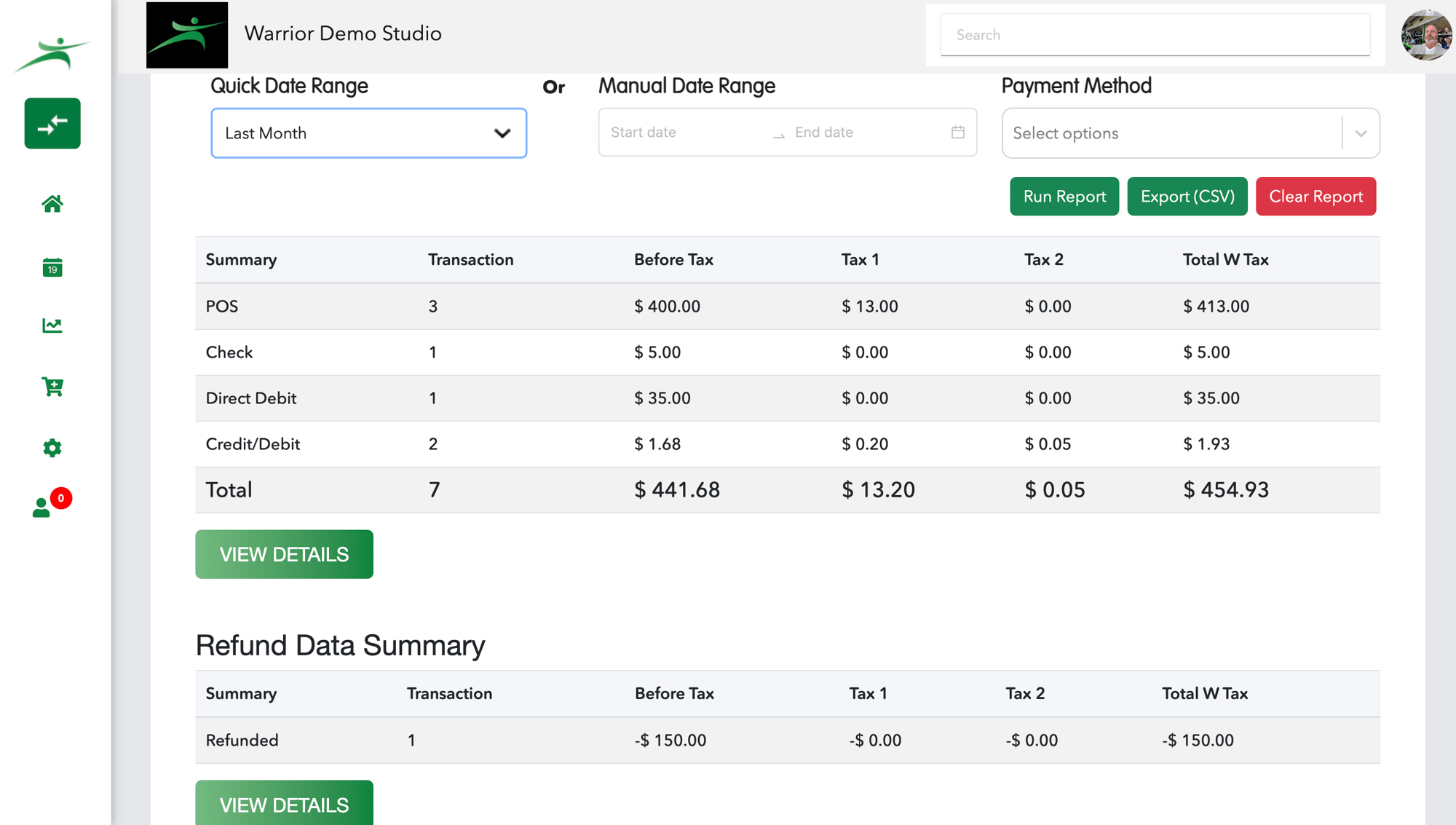The image size is (1456, 825).
Task: Click the $ 1.93 Credit/Debit total
Action: (x=1206, y=444)
